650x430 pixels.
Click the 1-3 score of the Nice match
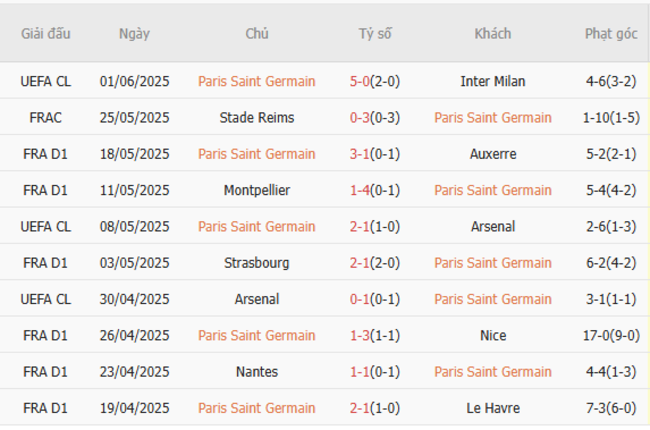[361, 336]
